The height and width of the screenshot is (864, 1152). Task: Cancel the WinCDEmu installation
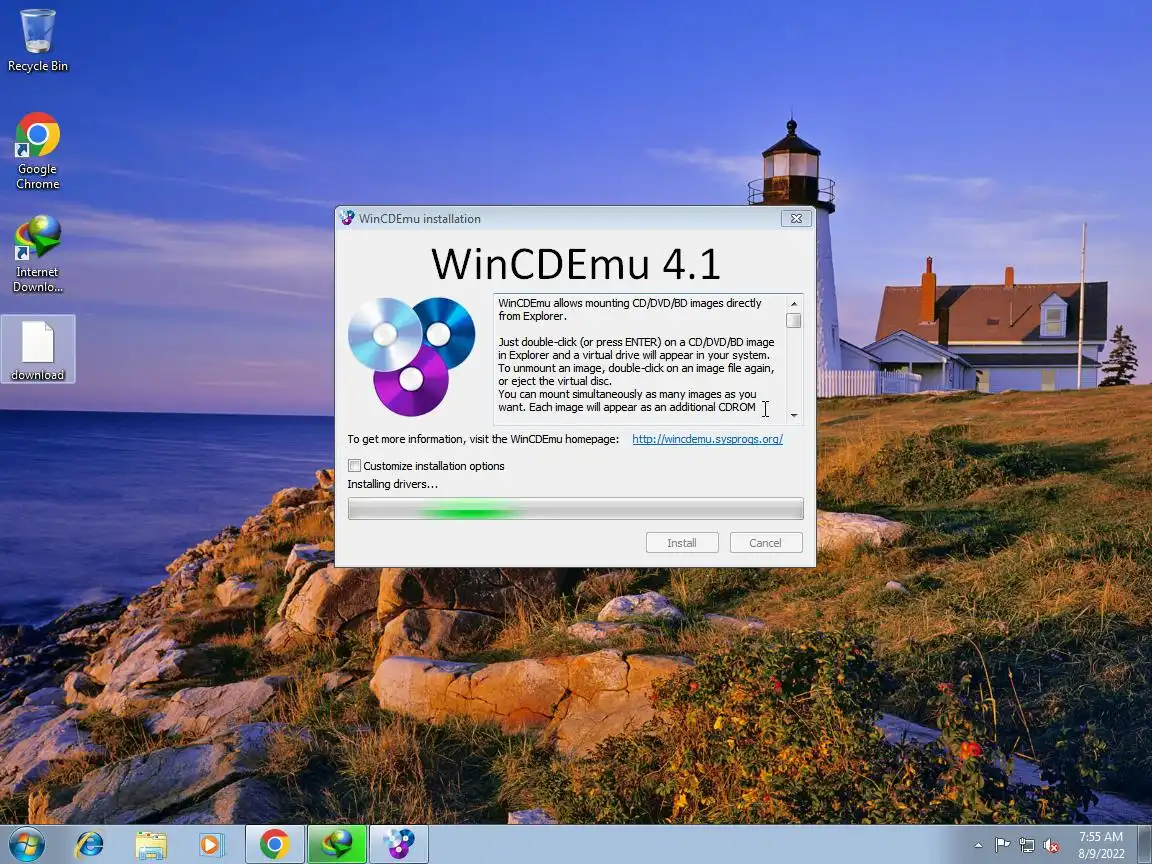(x=766, y=543)
